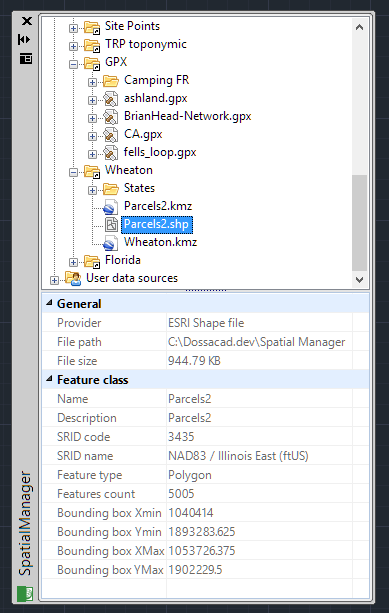Select CA.gpx in the tree

(x=143, y=134)
